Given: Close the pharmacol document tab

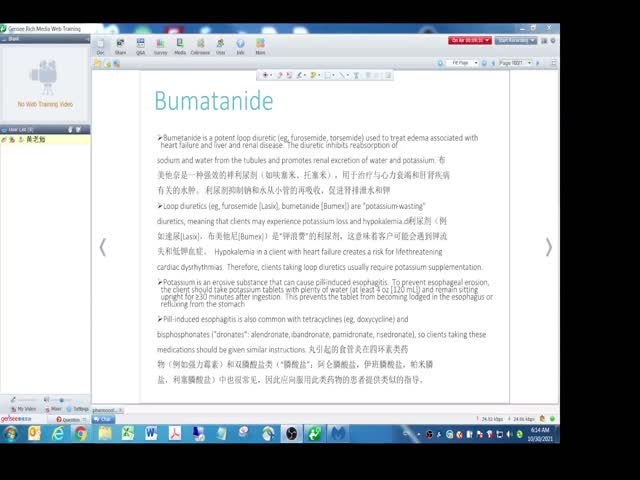Looking at the screenshot, I should pyautogui.click(x=120, y=410).
